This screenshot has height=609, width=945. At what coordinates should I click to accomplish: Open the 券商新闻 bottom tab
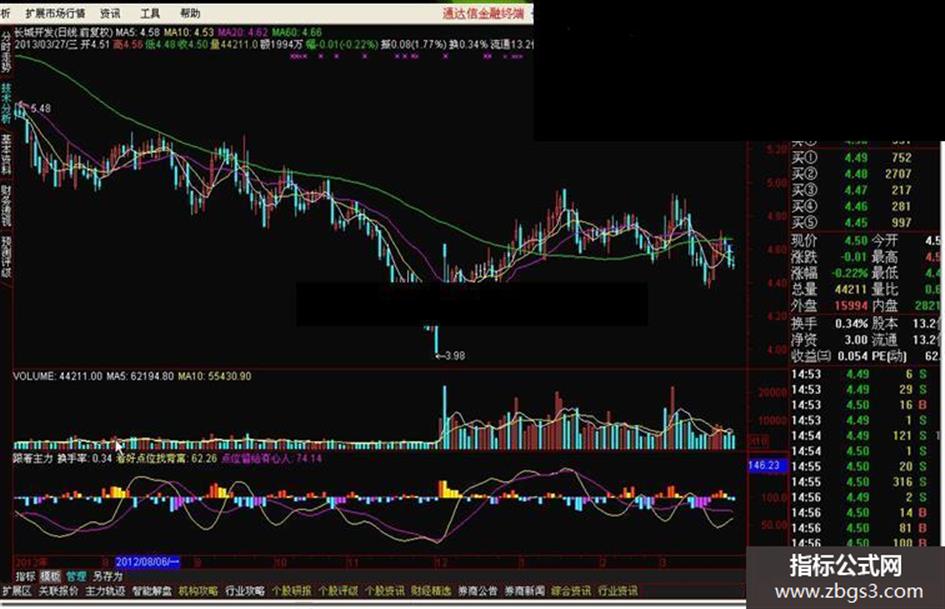524,591
